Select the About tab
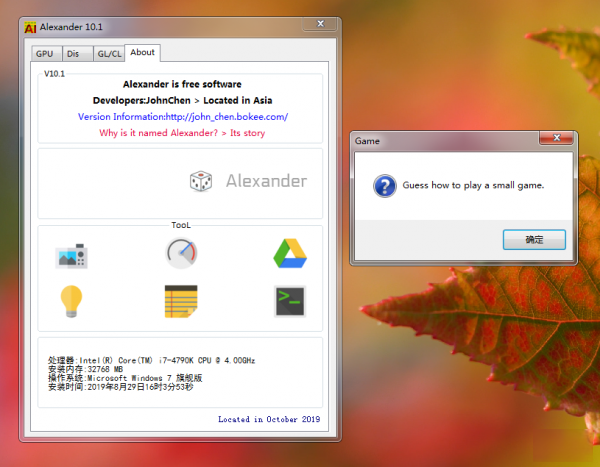 [x=143, y=53]
